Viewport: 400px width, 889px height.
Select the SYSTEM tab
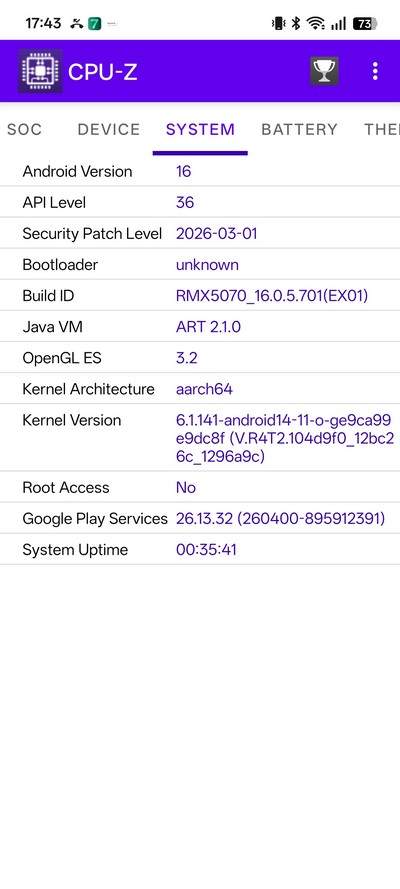pyautogui.click(x=200, y=129)
